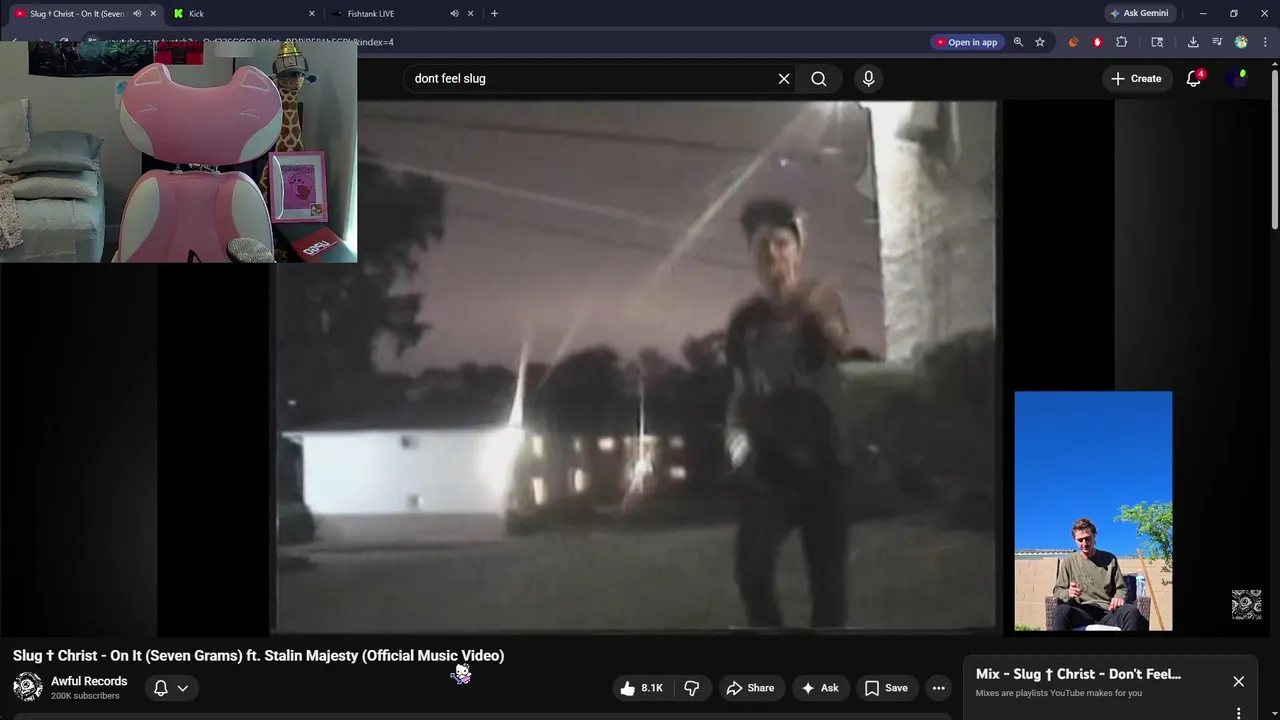Click the channel notification bell icon
This screenshot has height=720, width=1280.
click(160, 688)
